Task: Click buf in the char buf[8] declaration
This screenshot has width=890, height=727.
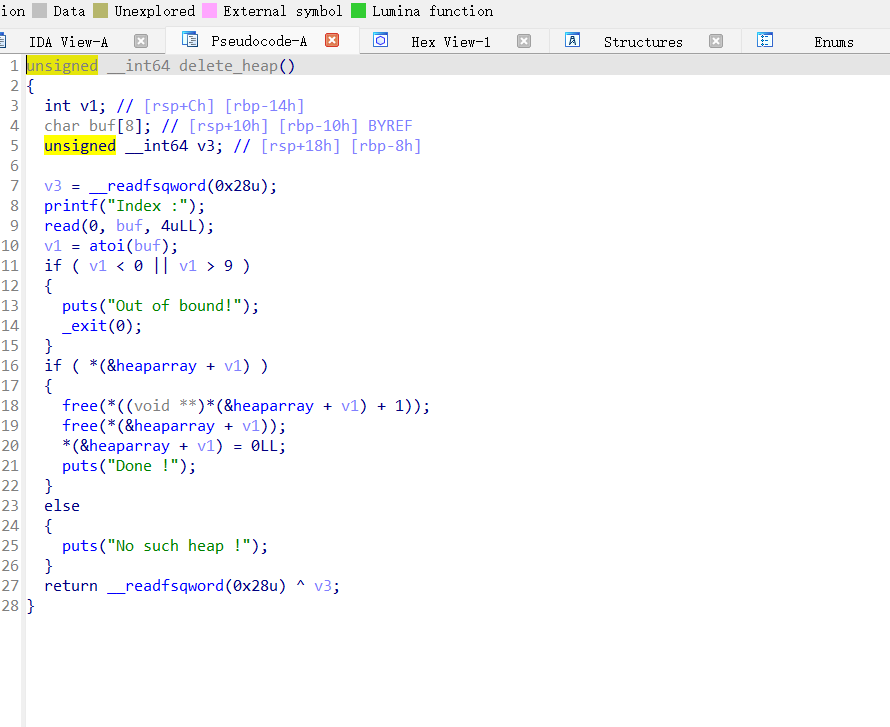Action: 102,126
